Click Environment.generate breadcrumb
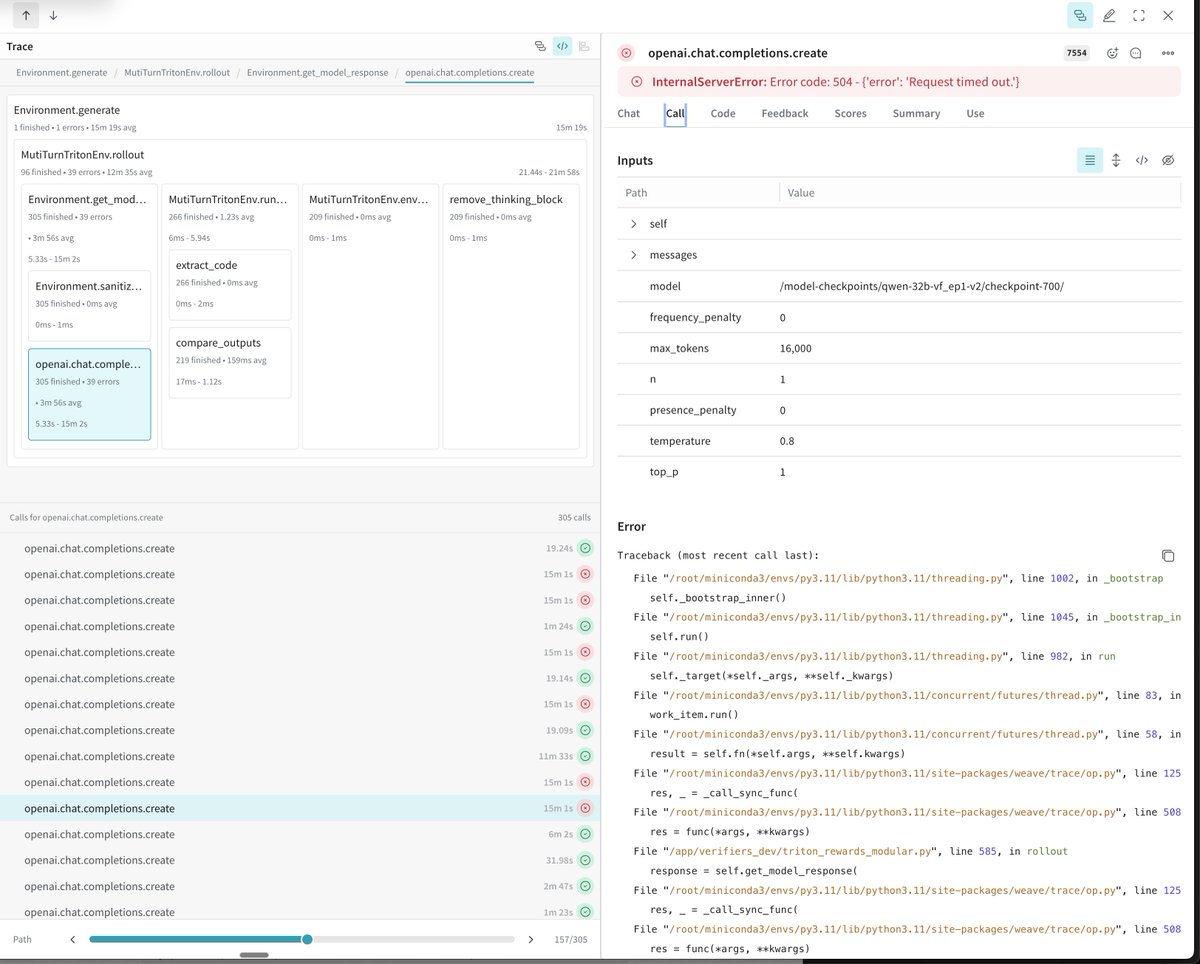 [62, 73]
